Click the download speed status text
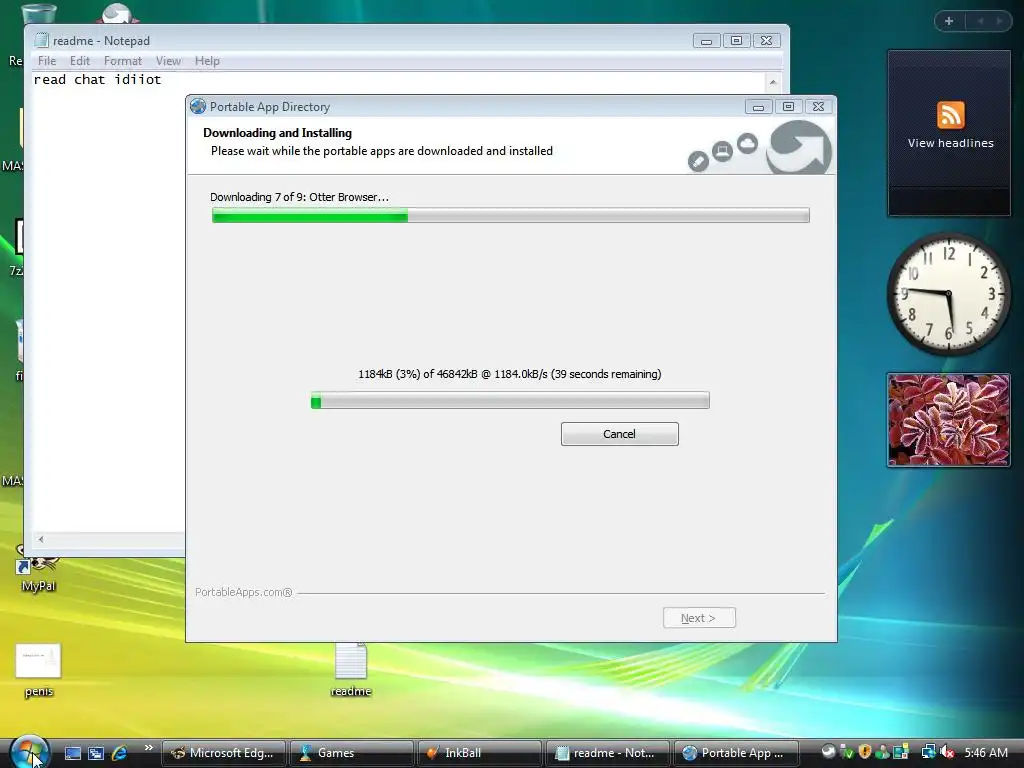Image resolution: width=1024 pixels, height=768 pixels. click(509, 374)
